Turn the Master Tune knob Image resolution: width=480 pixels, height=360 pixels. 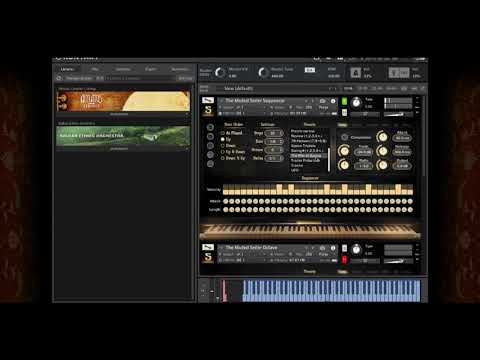coord(263,72)
